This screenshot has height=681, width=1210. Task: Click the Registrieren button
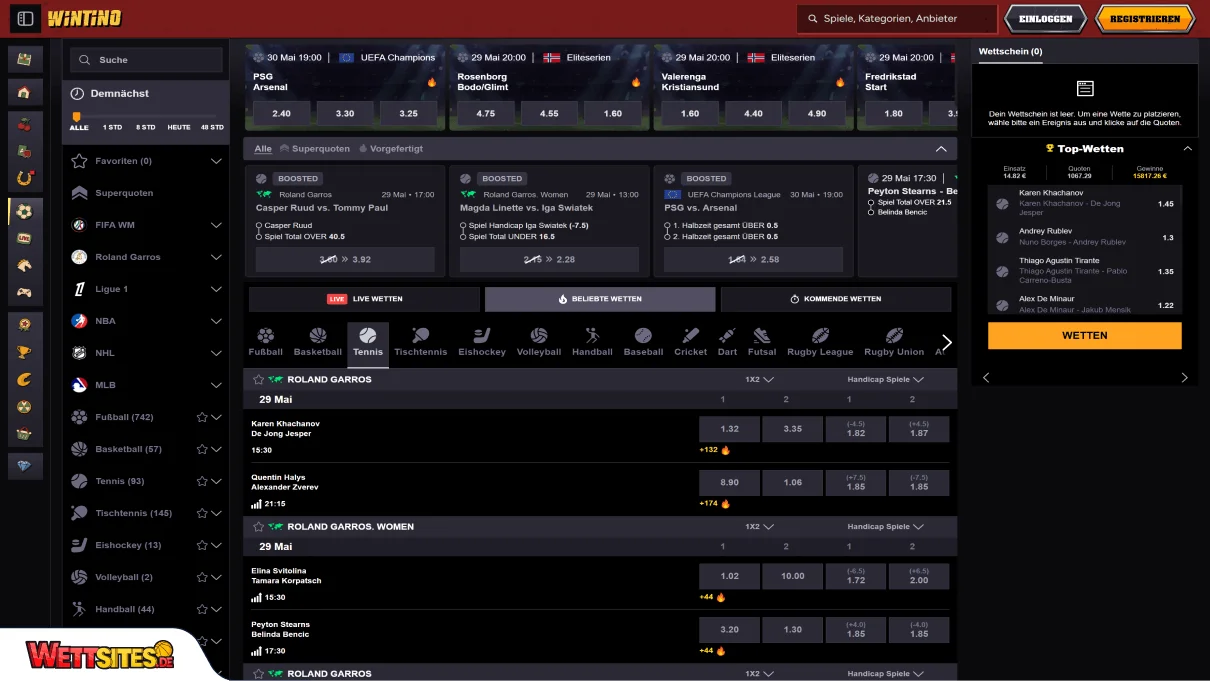1145,19
